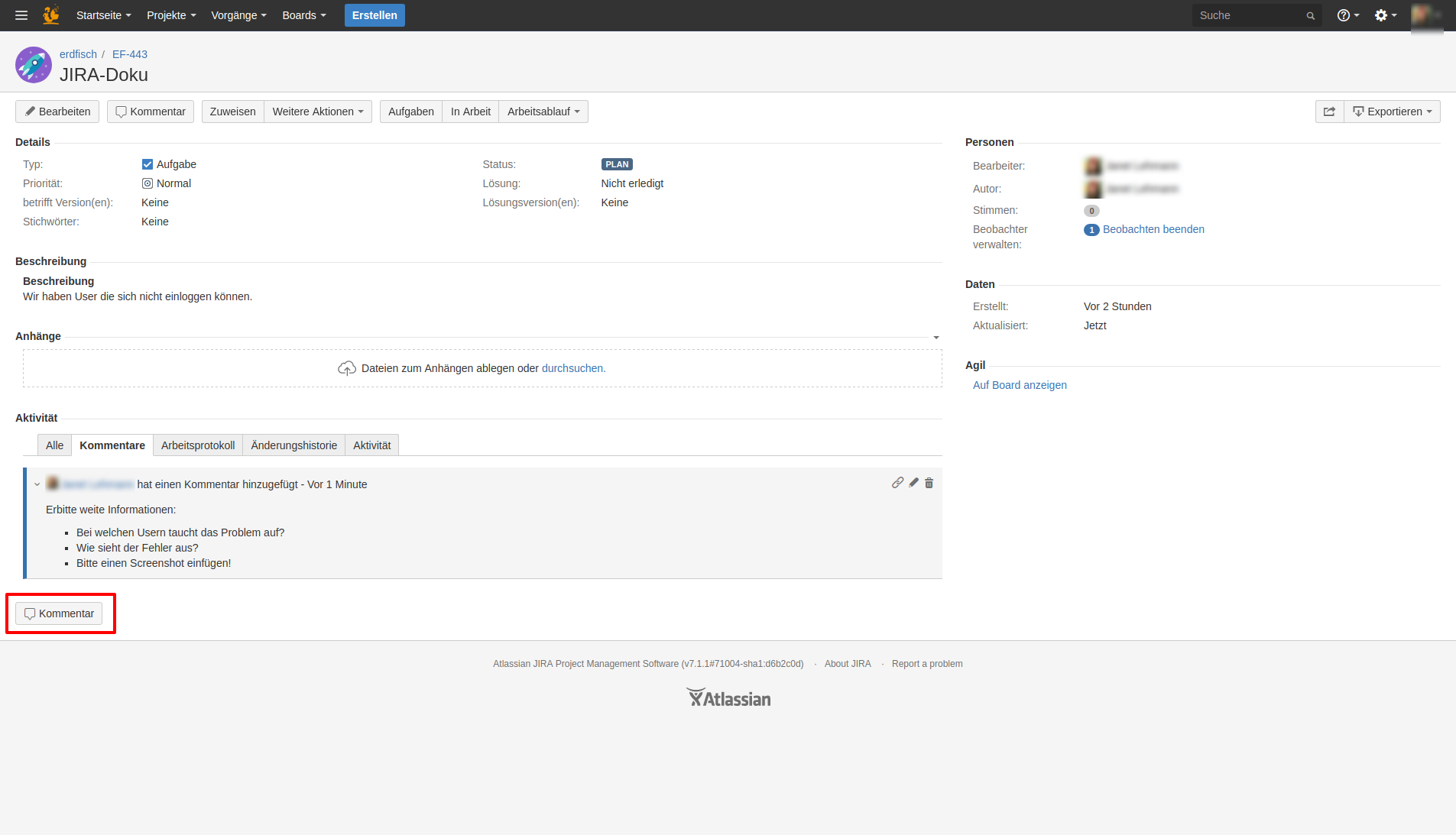Click Report a problem footer link
1456x835 pixels.
(x=927, y=664)
